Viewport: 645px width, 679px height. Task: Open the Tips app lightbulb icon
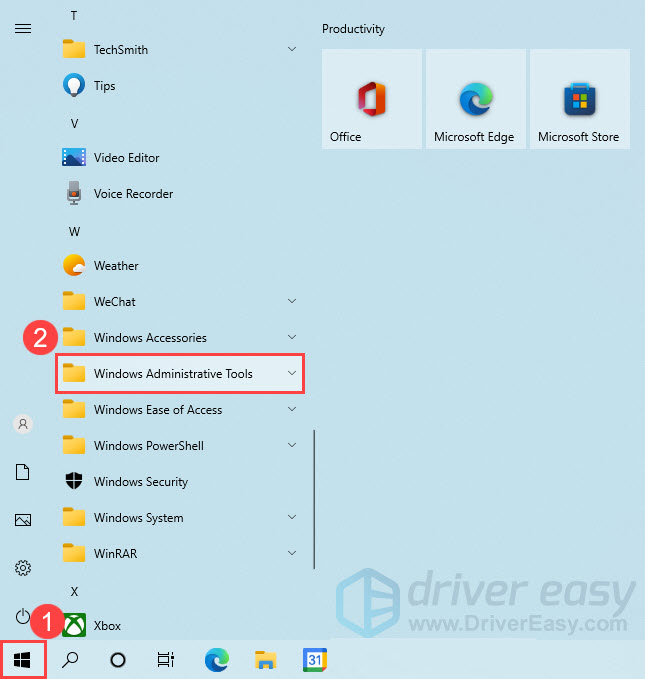pos(74,85)
